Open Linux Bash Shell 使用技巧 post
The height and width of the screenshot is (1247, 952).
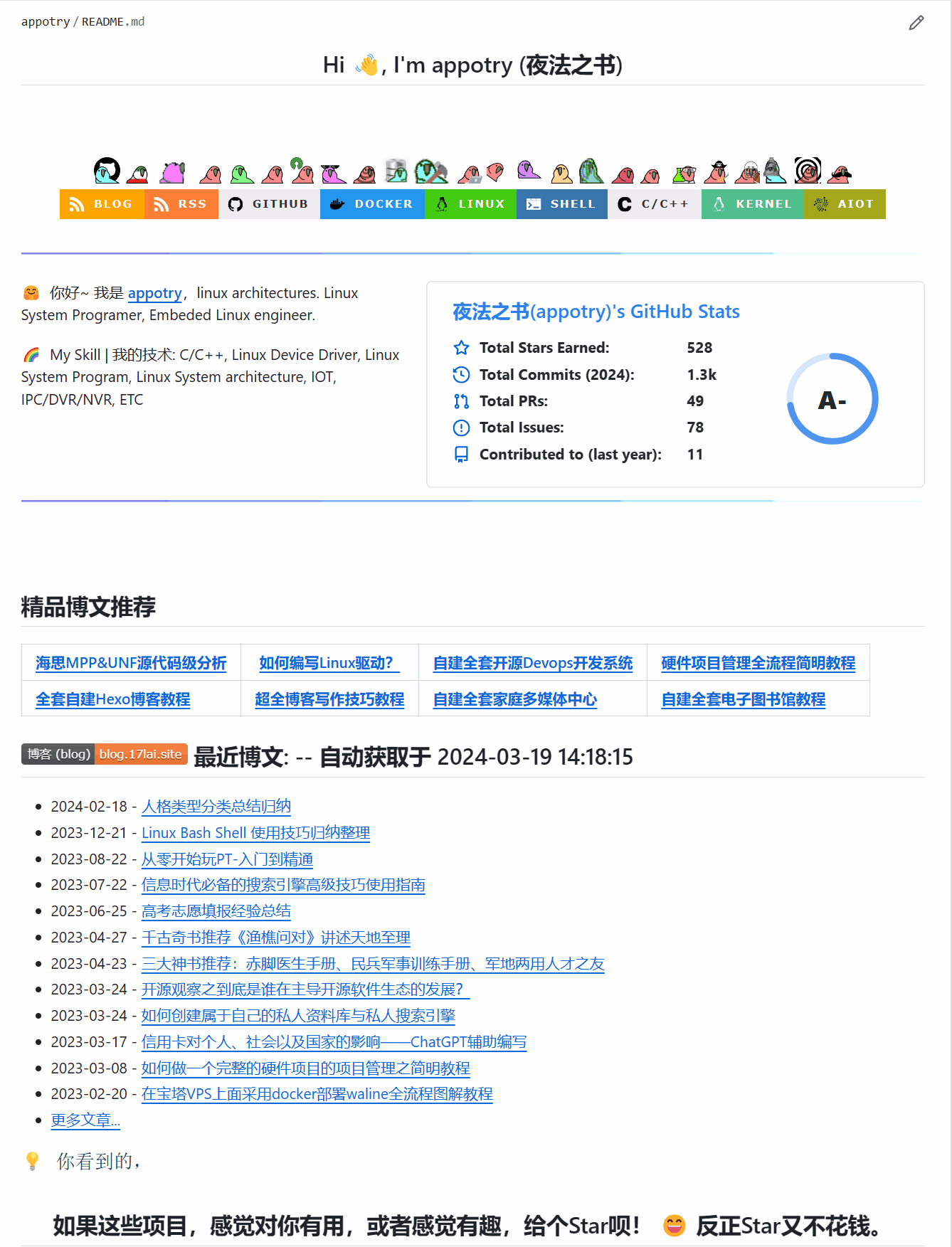pyautogui.click(x=255, y=833)
